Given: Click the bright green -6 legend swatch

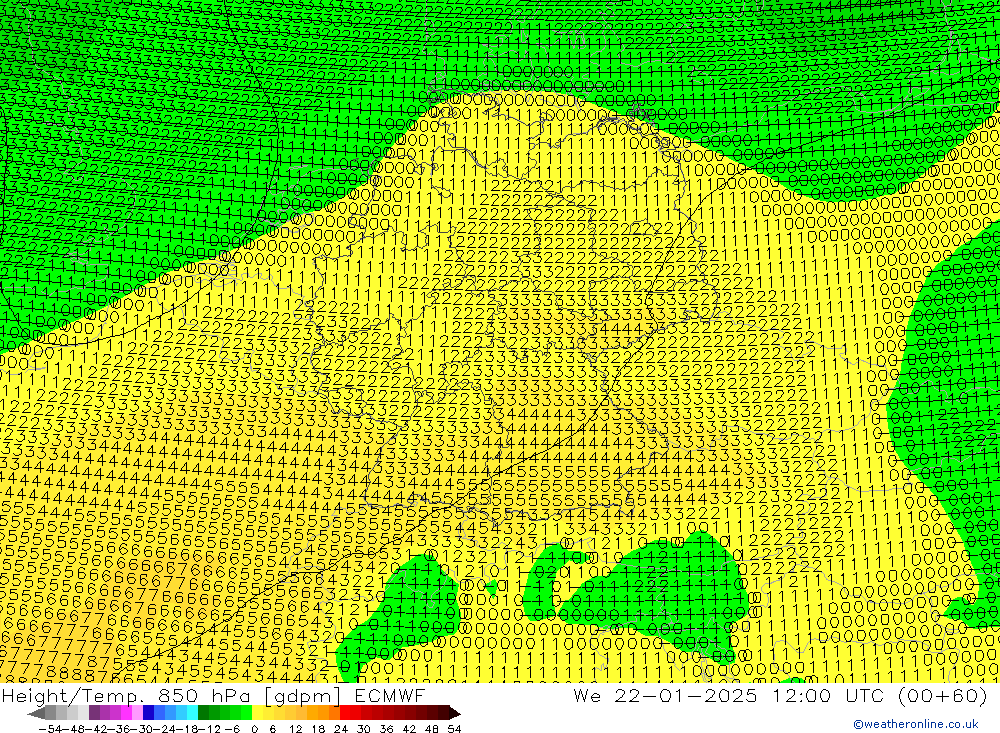Looking at the screenshot, I should (x=246, y=713).
